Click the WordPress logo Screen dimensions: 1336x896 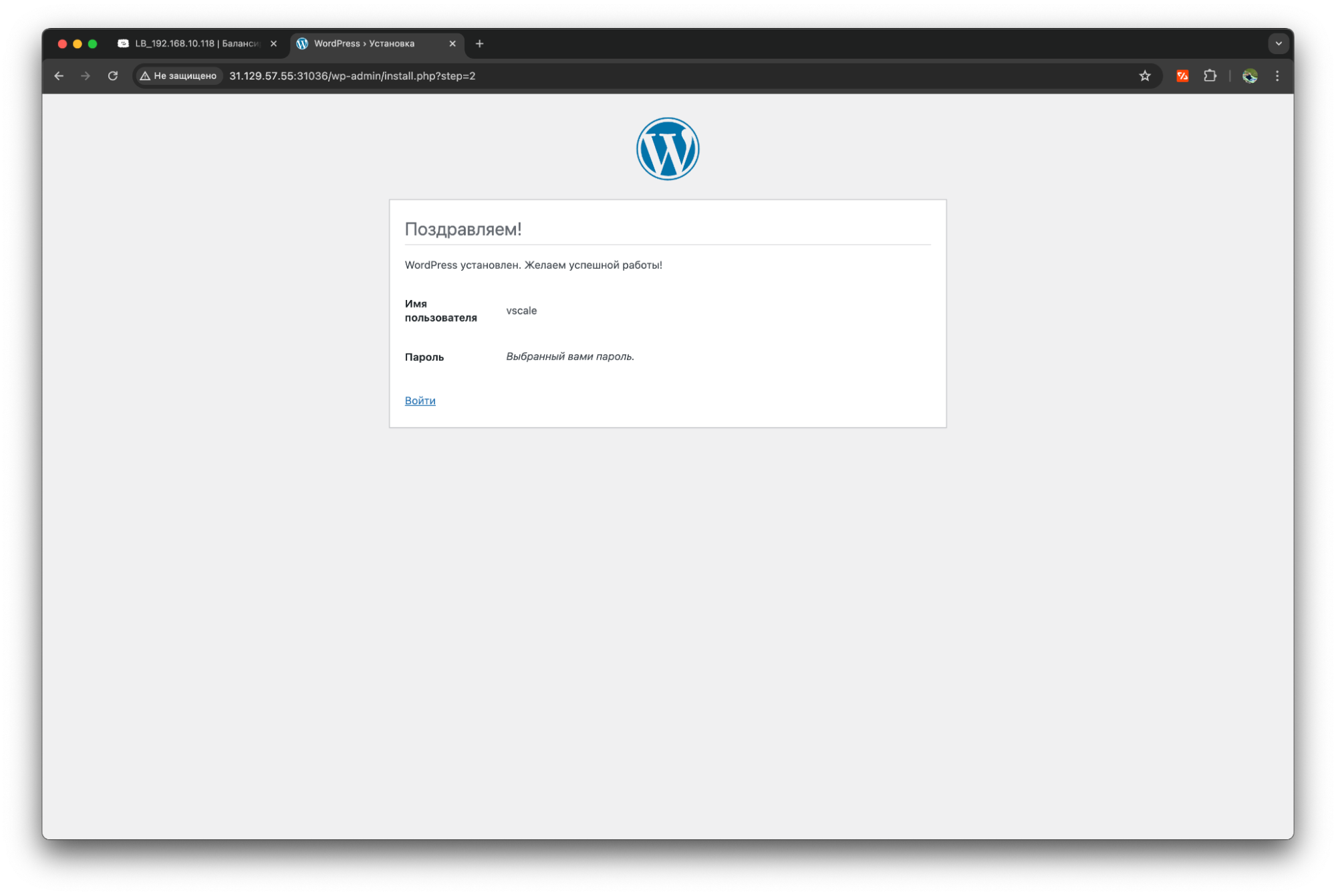[667, 148]
